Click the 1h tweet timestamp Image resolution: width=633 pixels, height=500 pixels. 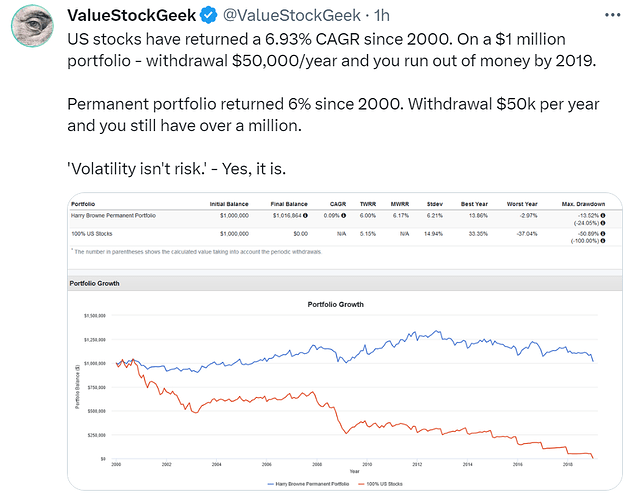[381, 15]
